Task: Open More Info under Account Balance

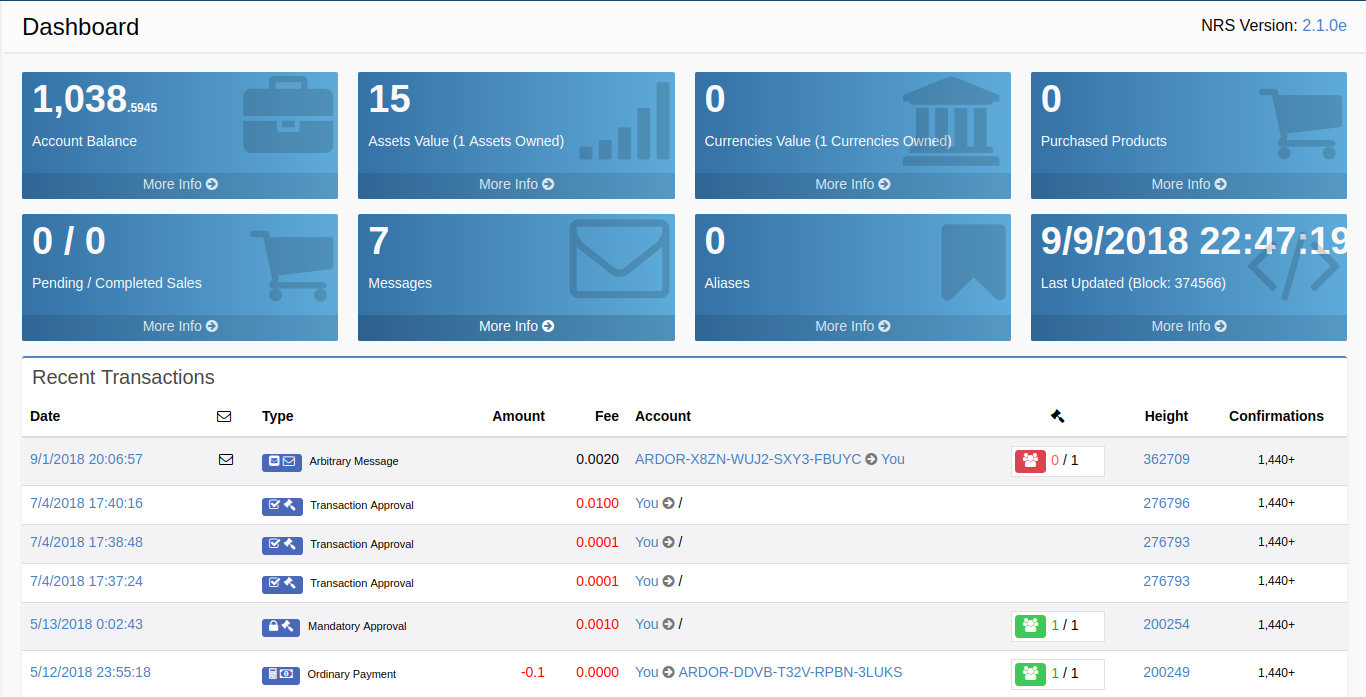Action: coord(180,184)
